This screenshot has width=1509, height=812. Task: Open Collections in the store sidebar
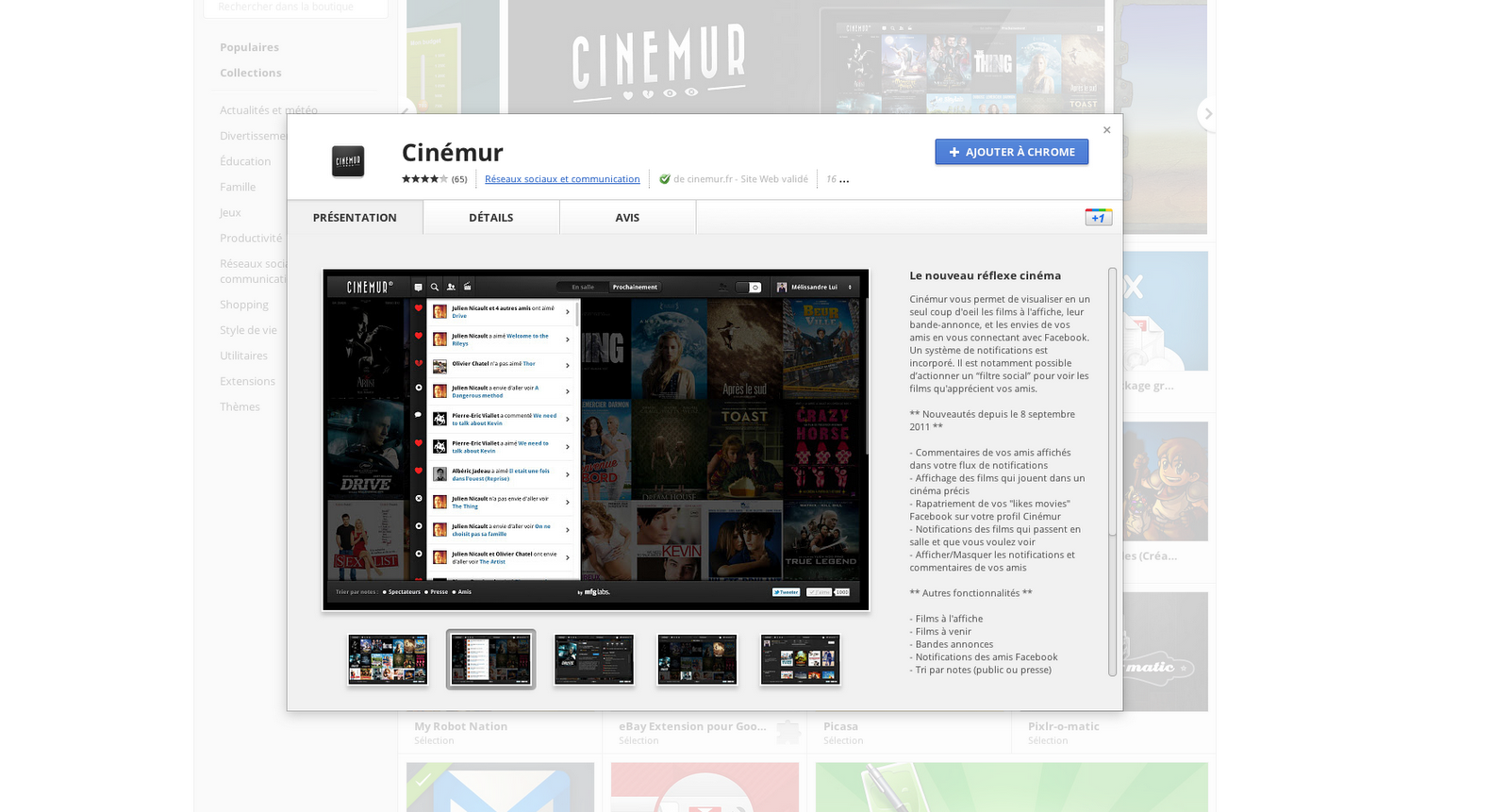(x=251, y=73)
